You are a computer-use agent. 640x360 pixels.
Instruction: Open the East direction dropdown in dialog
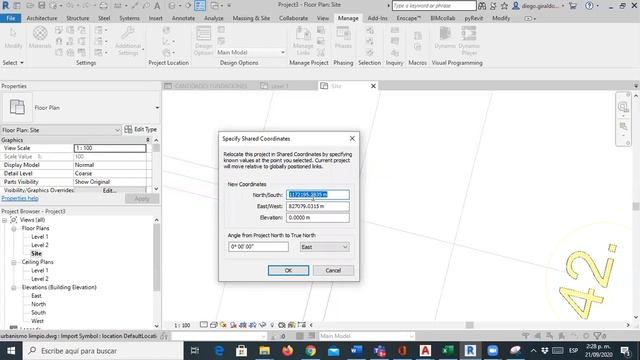point(324,247)
